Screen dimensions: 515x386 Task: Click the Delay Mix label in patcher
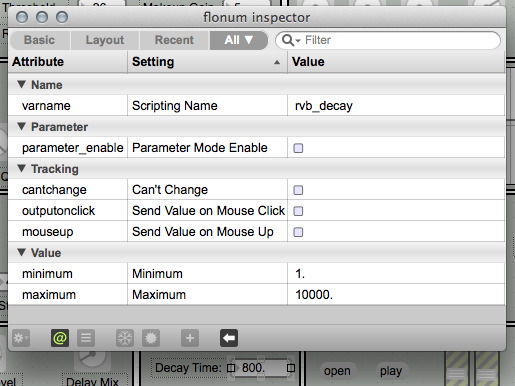point(92,381)
